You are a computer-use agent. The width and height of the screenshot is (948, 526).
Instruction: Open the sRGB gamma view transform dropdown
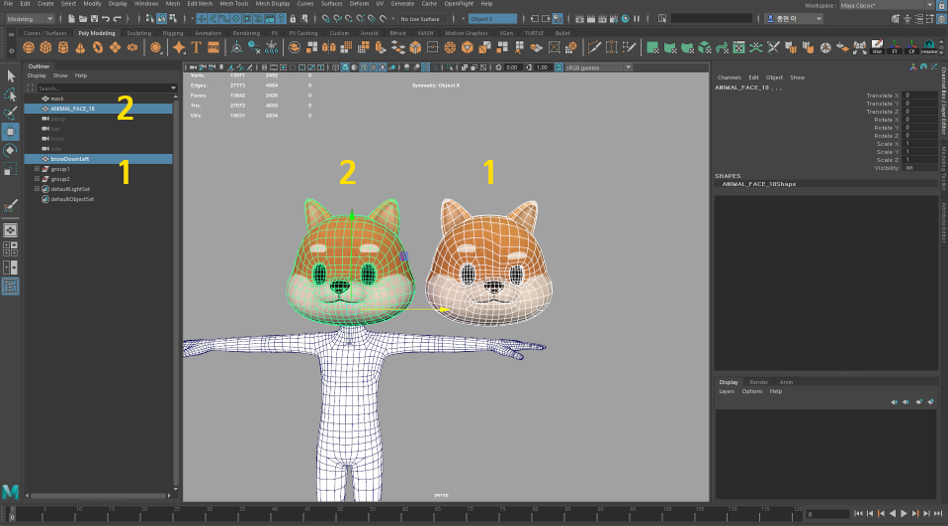click(x=599, y=67)
